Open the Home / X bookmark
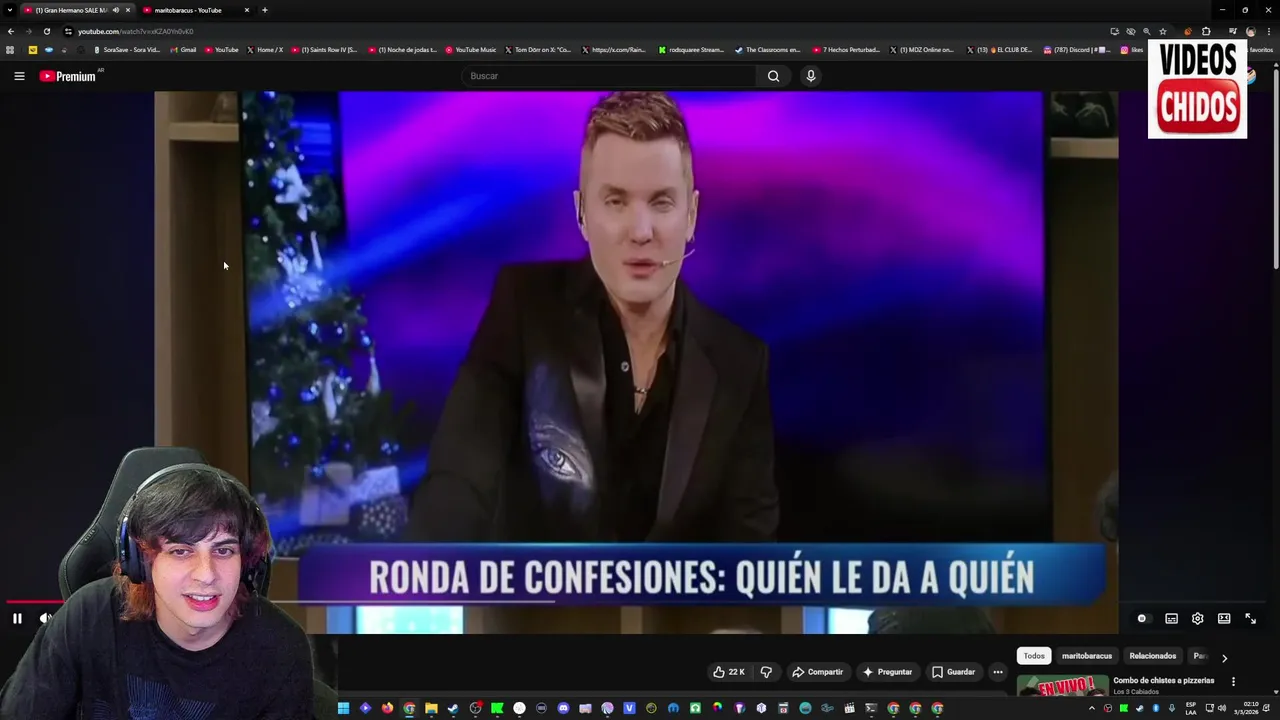1280x720 pixels. [265, 50]
